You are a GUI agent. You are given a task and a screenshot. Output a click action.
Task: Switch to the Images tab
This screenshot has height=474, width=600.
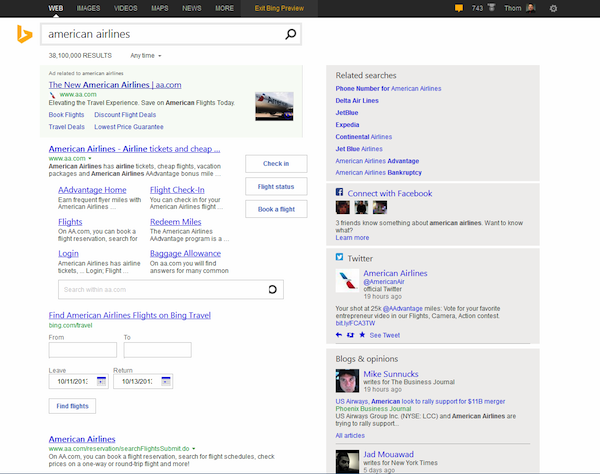tap(88, 8)
